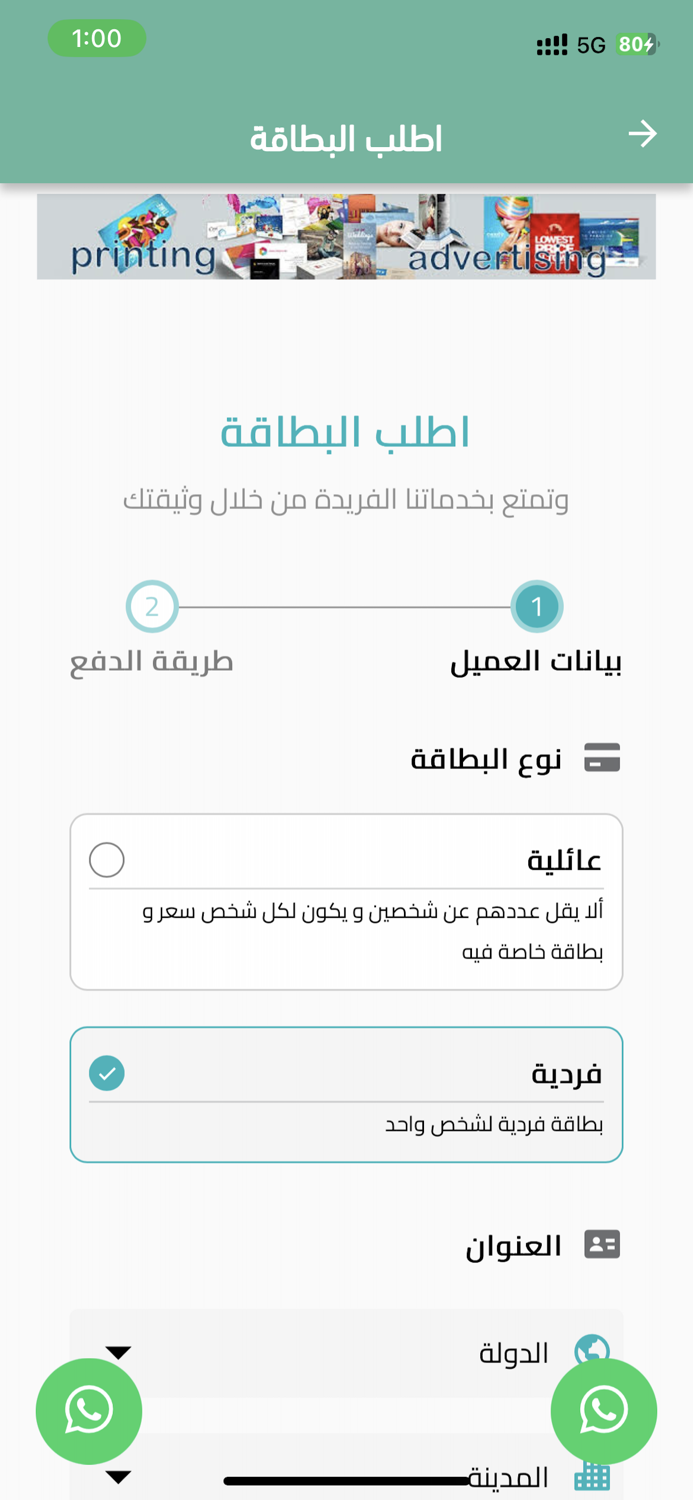Click the globe icon in the country field

point(591,1348)
